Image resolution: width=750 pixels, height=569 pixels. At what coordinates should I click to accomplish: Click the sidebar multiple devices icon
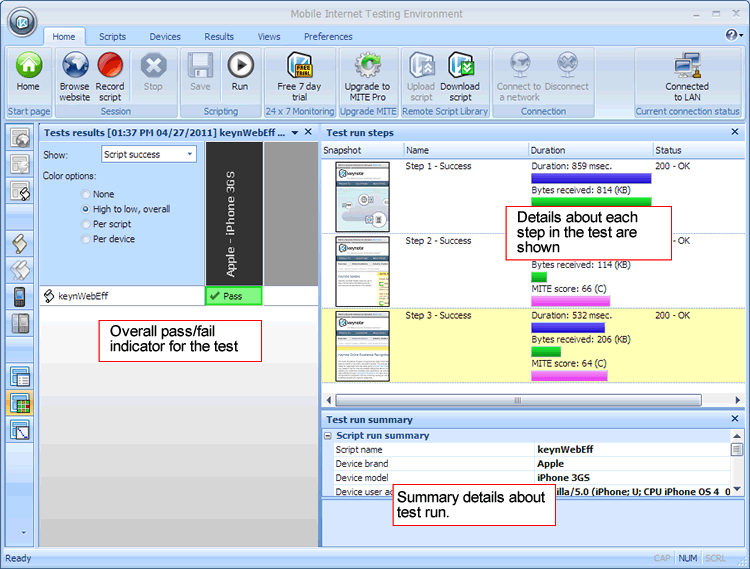(x=20, y=323)
